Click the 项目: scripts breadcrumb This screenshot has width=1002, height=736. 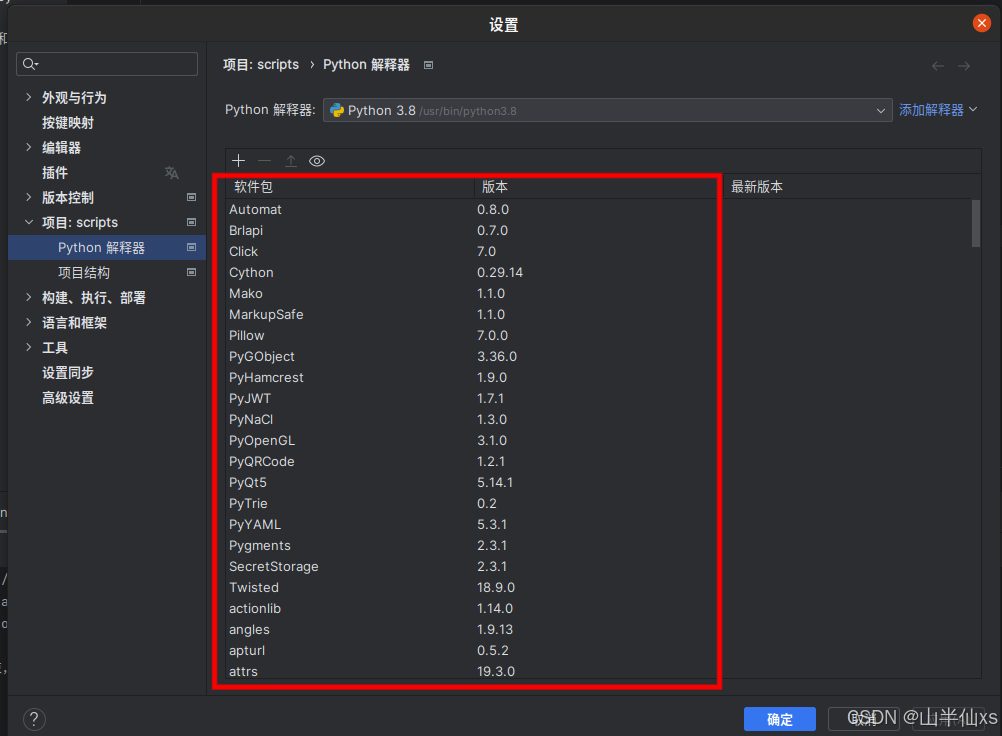(261, 65)
